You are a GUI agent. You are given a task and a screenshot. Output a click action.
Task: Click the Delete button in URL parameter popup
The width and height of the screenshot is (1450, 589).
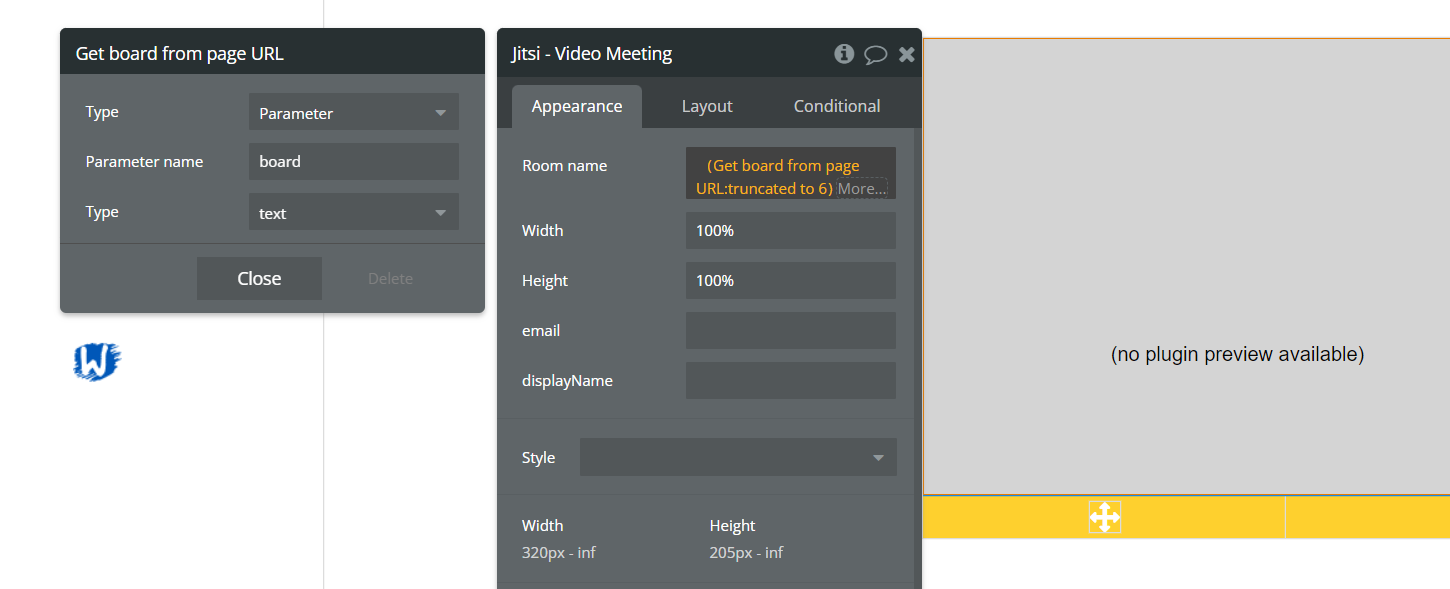click(x=390, y=279)
